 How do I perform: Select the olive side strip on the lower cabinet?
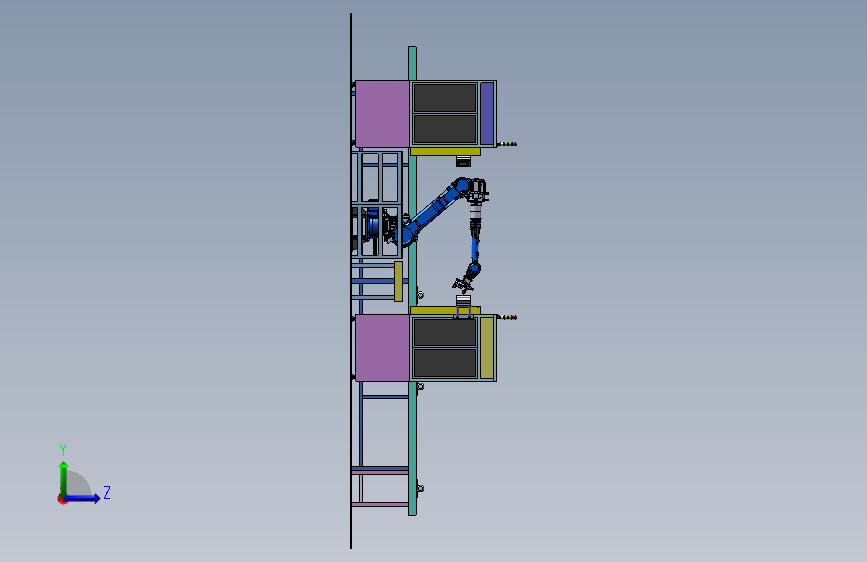[x=487, y=348]
